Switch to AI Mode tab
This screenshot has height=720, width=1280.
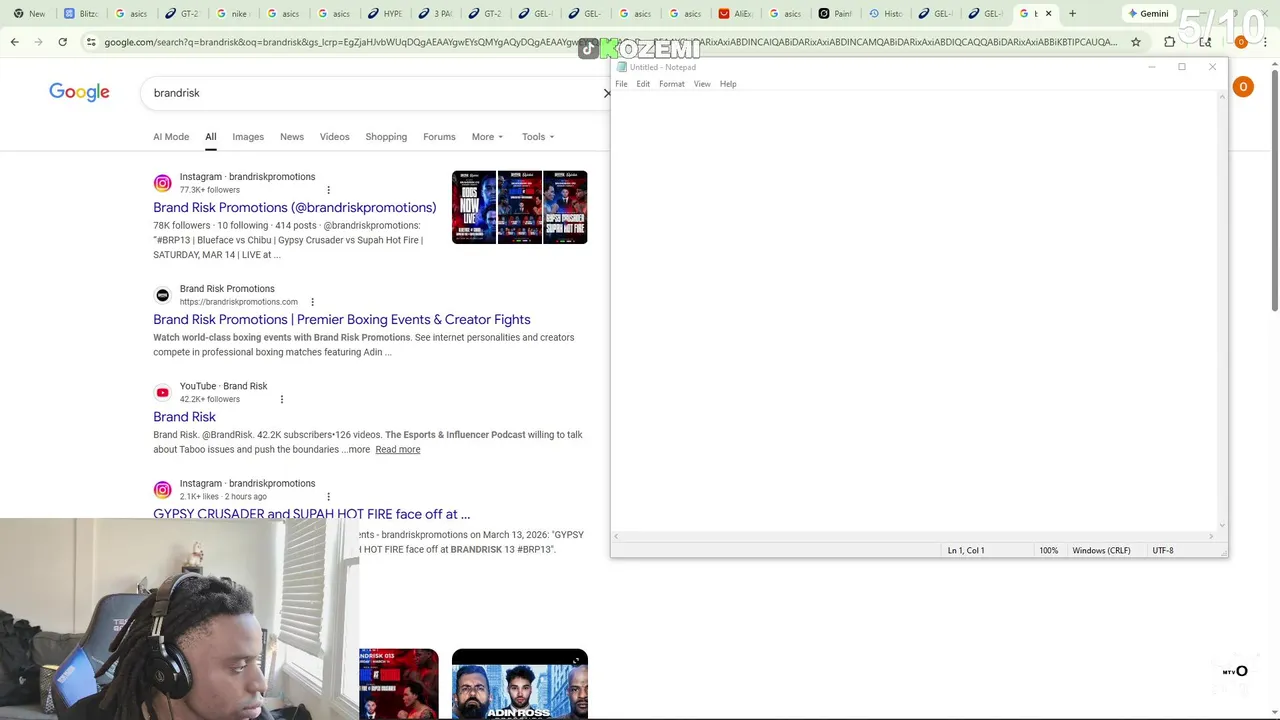click(x=171, y=137)
